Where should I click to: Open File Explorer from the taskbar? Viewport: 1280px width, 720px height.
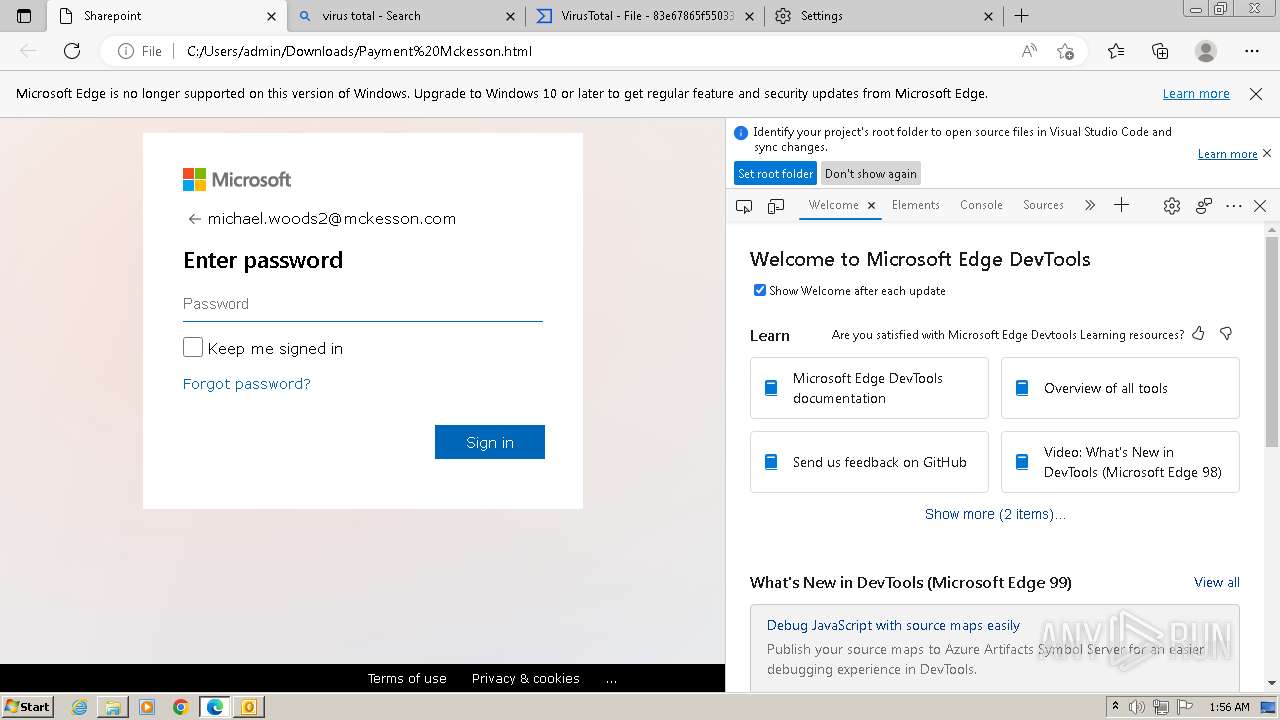point(113,707)
